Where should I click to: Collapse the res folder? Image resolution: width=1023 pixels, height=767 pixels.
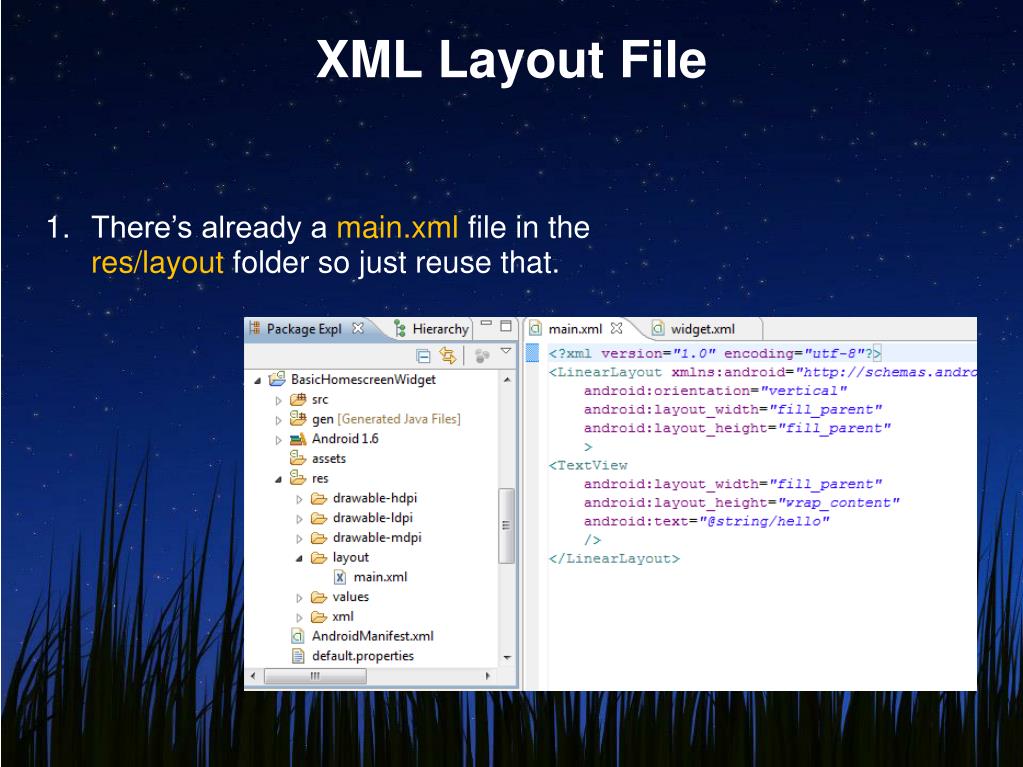coord(279,479)
